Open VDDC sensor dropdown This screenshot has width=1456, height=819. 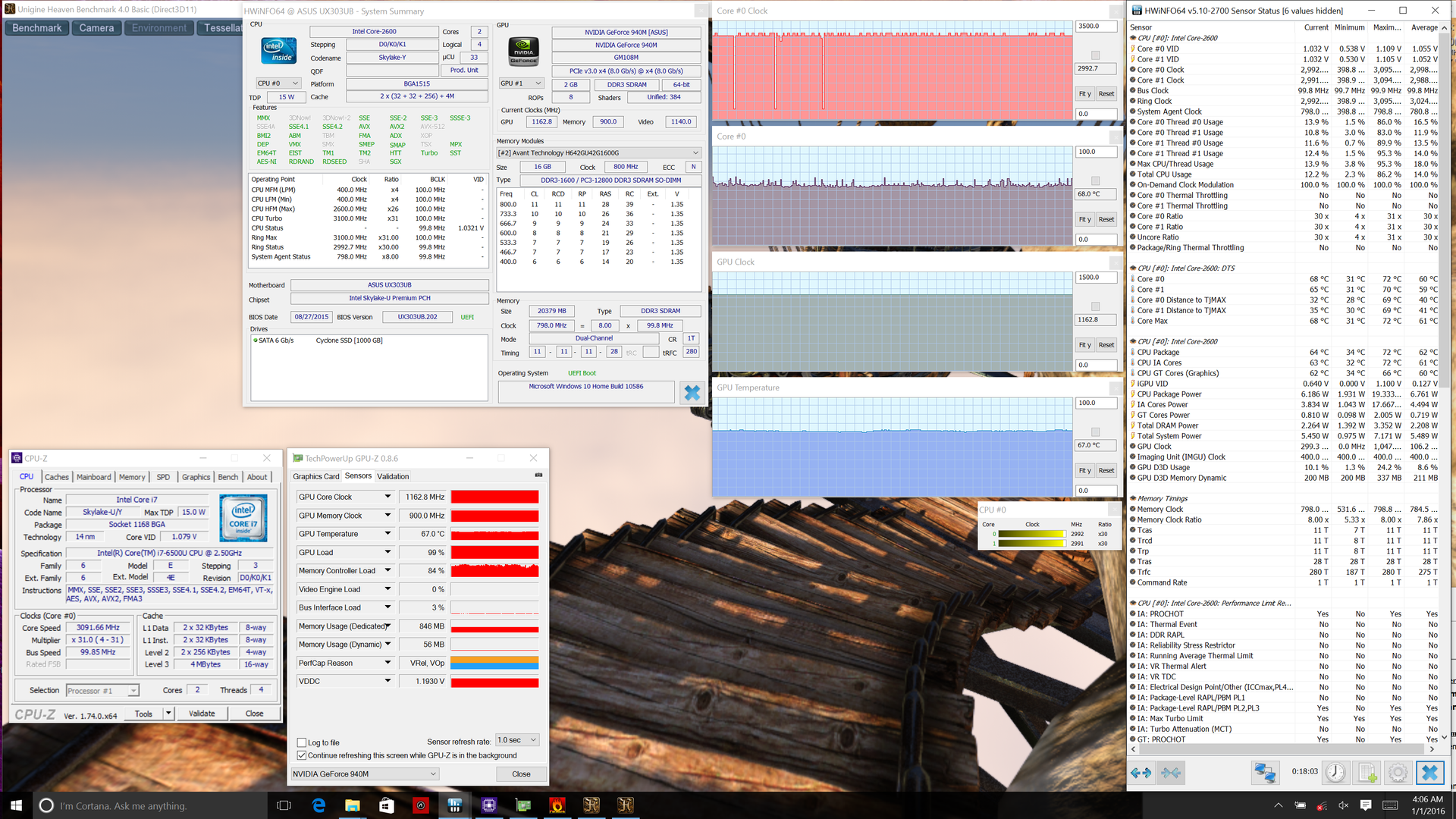tap(388, 681)
